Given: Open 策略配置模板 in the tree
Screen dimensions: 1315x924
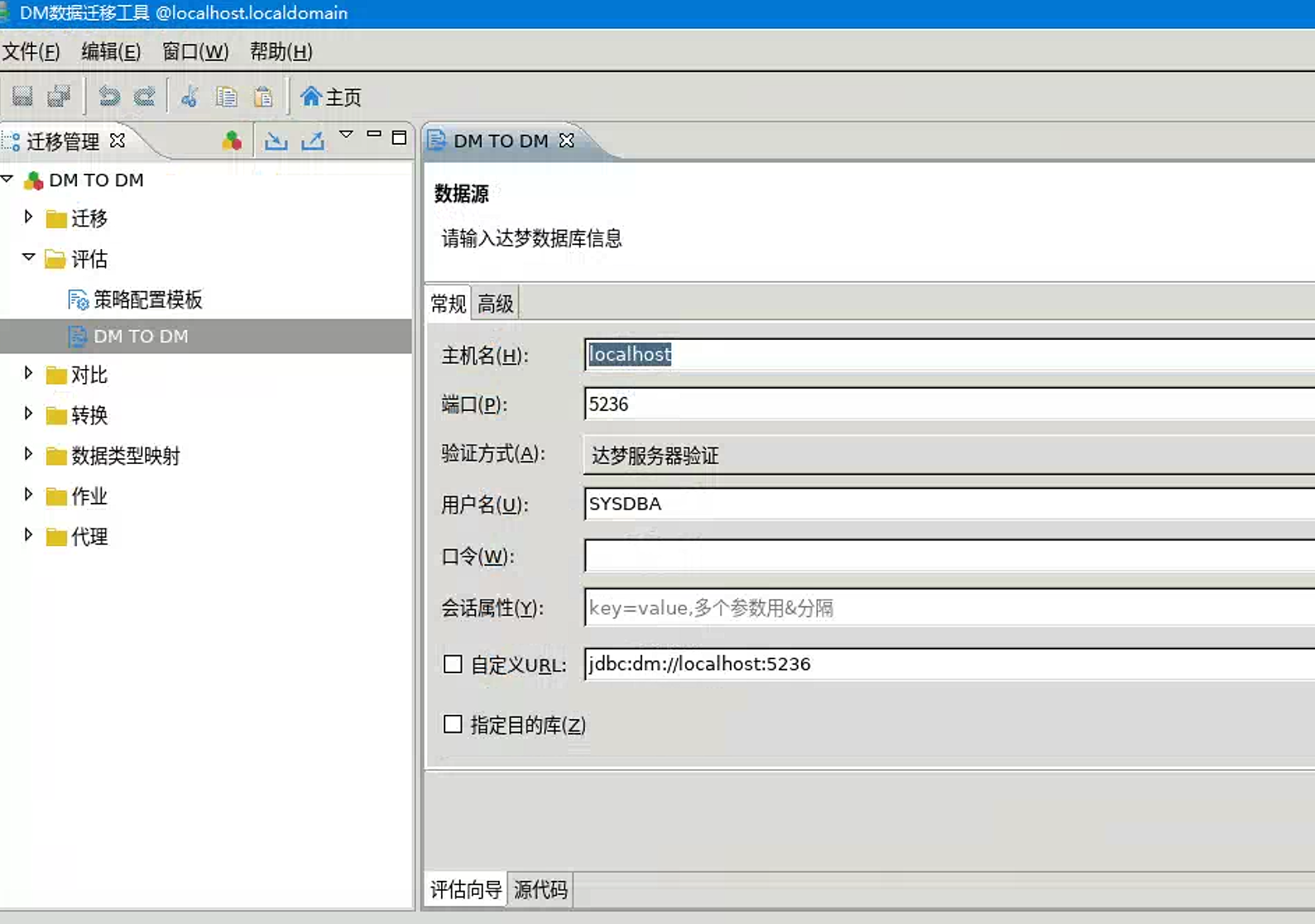Looking at the screenshot, I should [147, 299].
